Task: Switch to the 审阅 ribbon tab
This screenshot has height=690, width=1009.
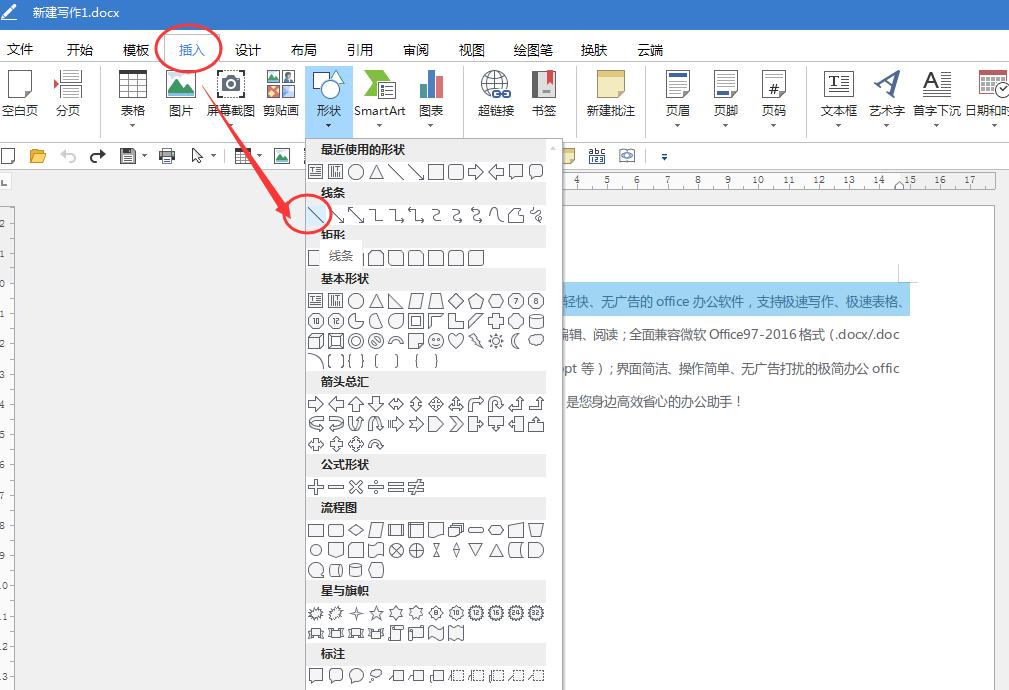Action: point(415,48)
